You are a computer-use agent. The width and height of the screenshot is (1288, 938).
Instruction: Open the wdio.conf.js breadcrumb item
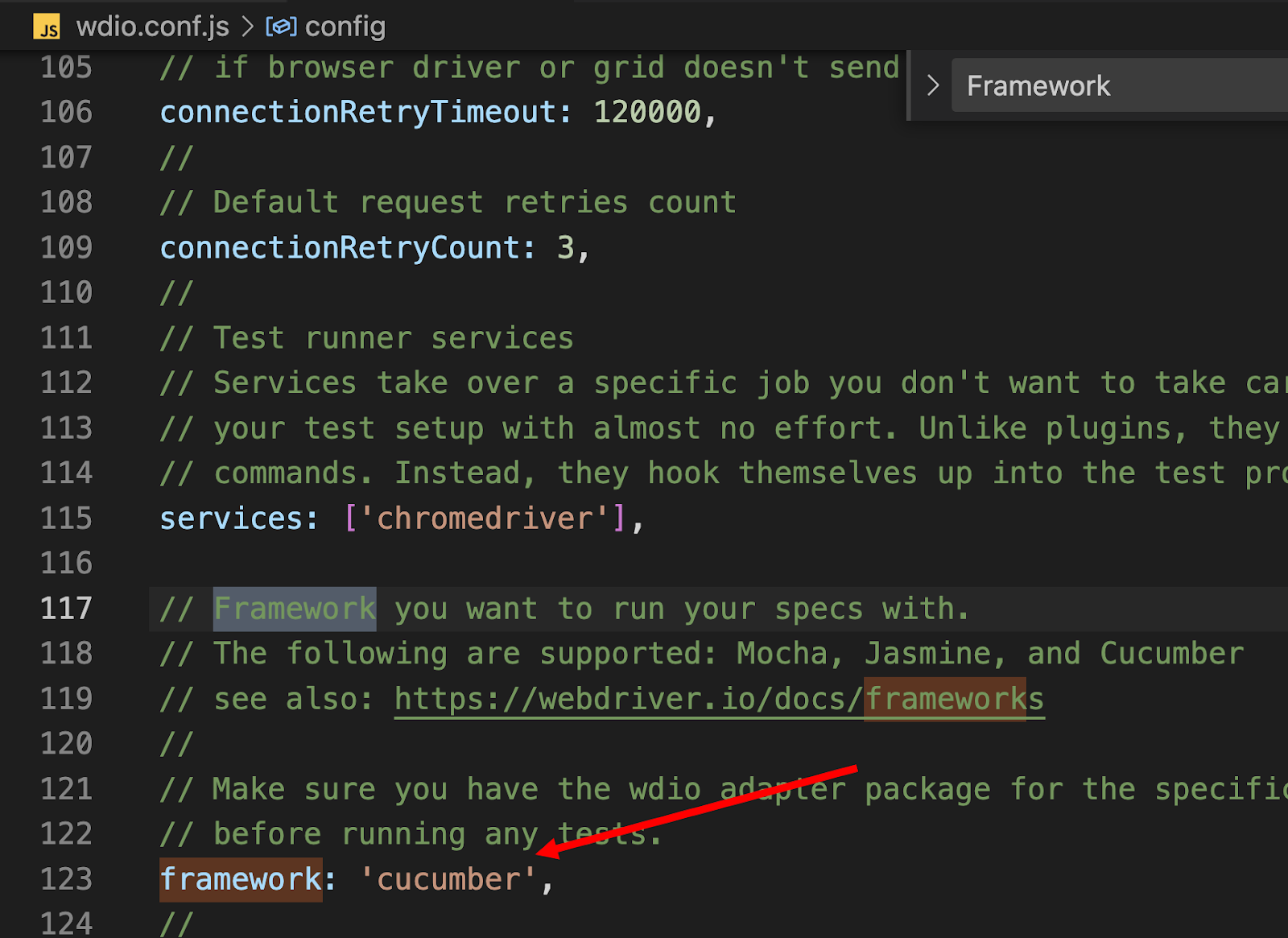(152, 27)
